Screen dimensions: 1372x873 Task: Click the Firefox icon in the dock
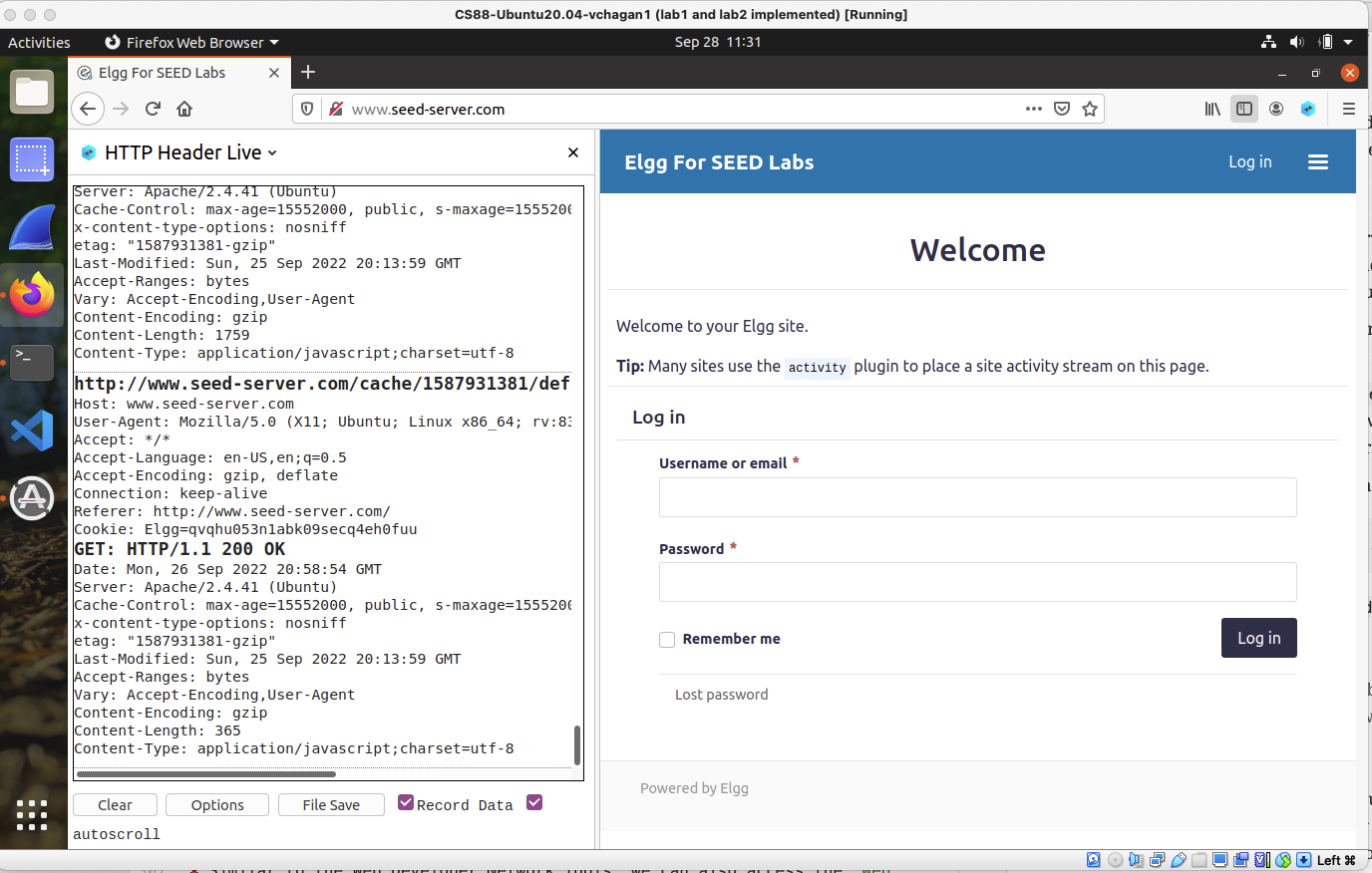[x=32, y=295]
